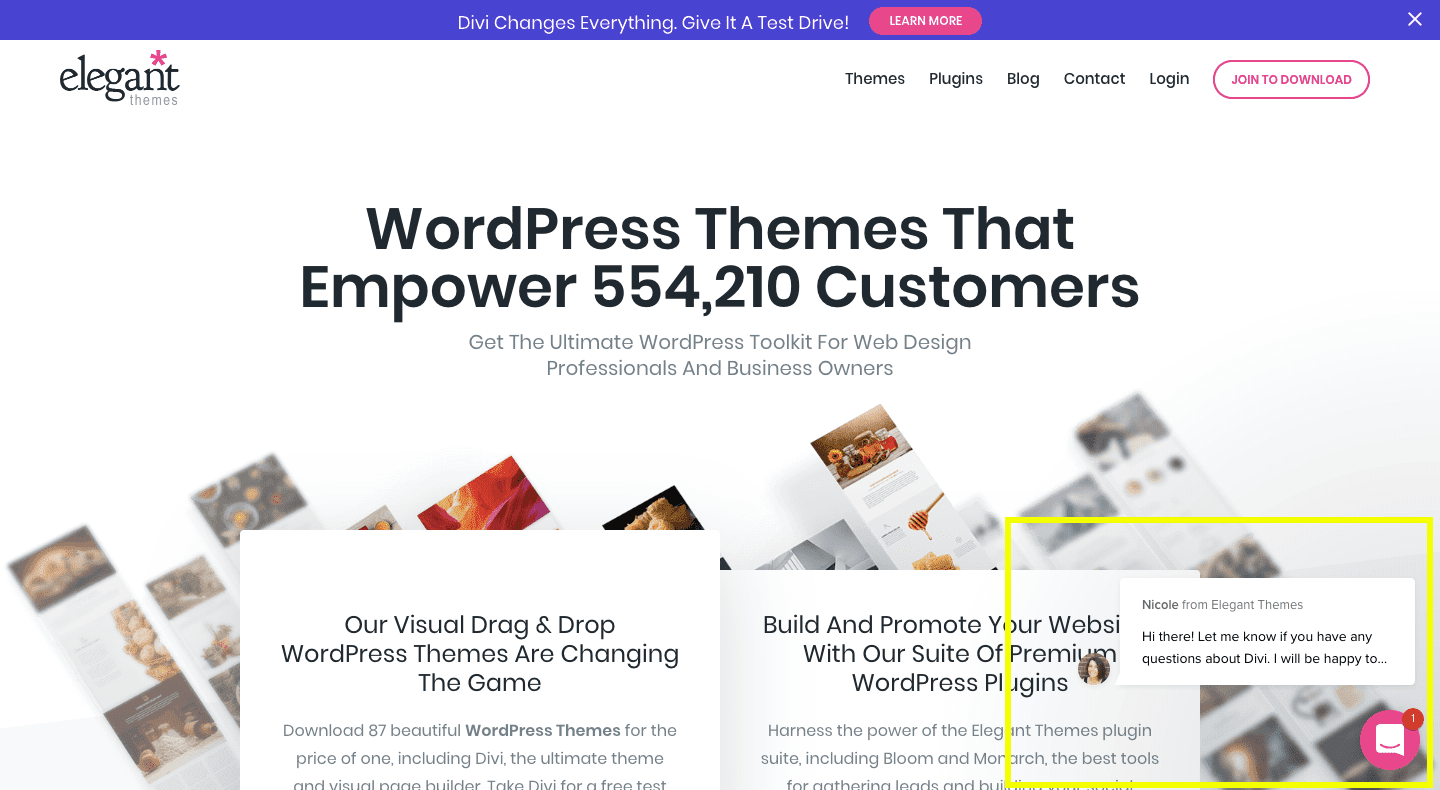Click the bold "WordPress Themes" link text
1440x790 pixels.
tap(543, 730)
